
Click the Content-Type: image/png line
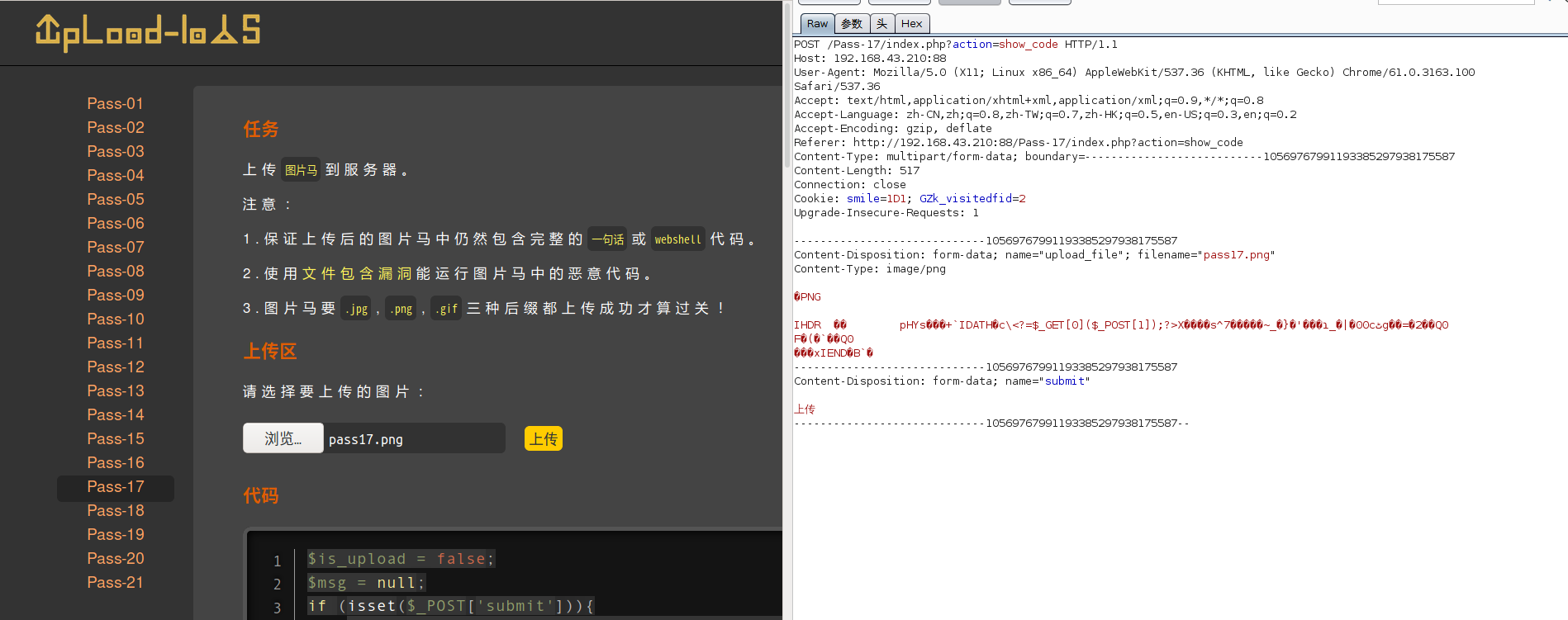tap(870, 269)
